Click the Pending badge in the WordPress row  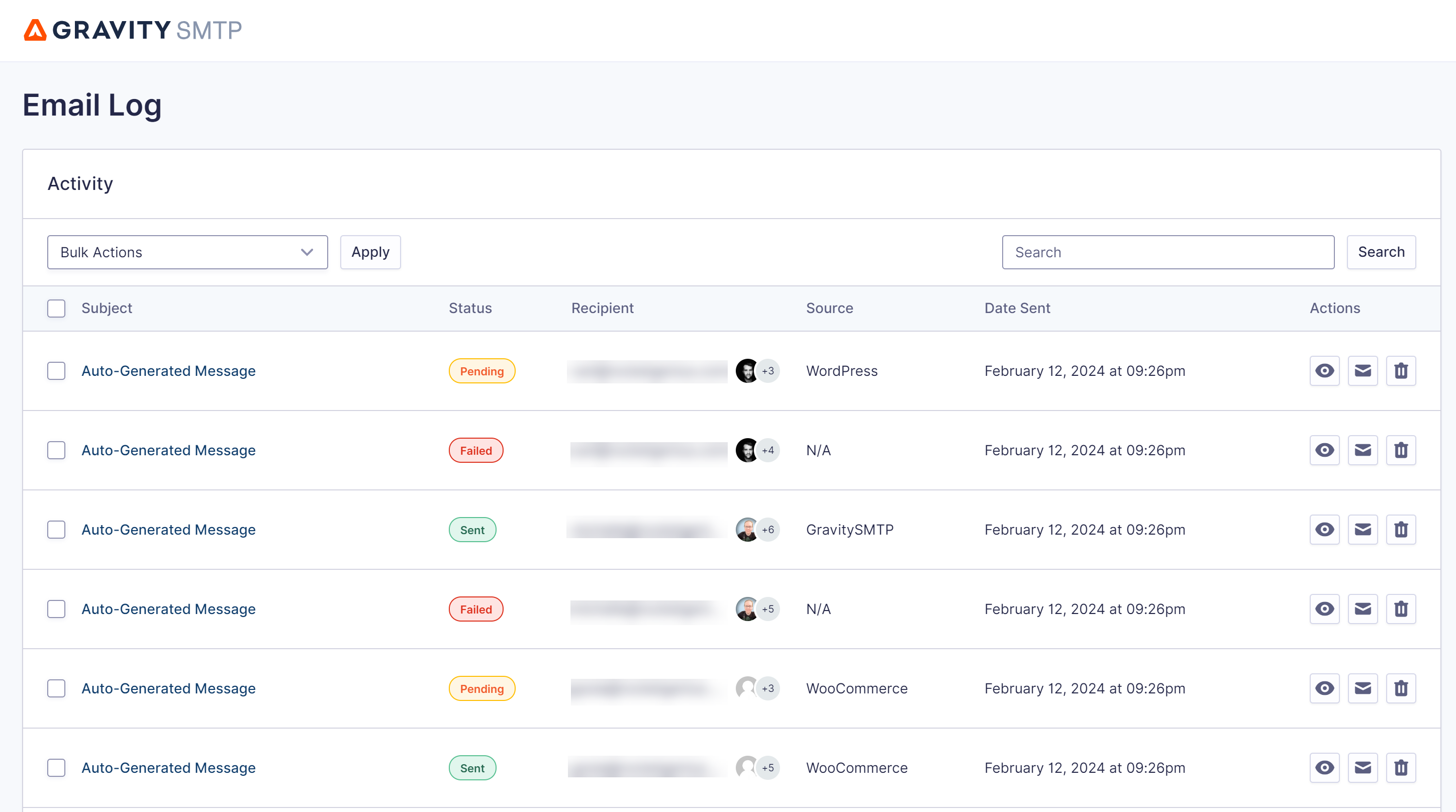click(481, 371)
